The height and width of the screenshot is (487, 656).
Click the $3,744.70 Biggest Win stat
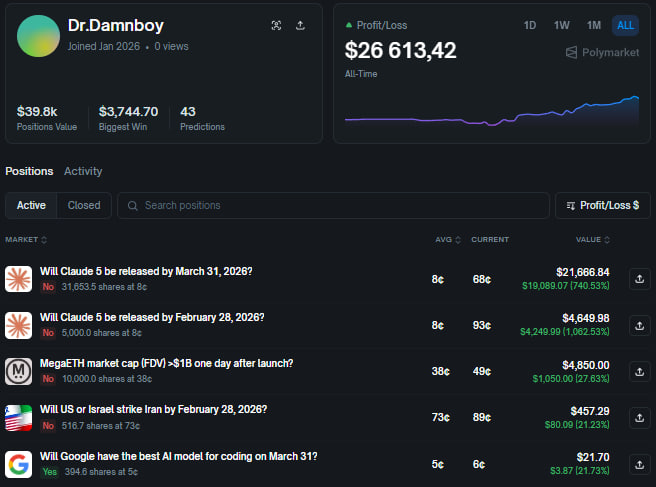(x=128, y=118)
